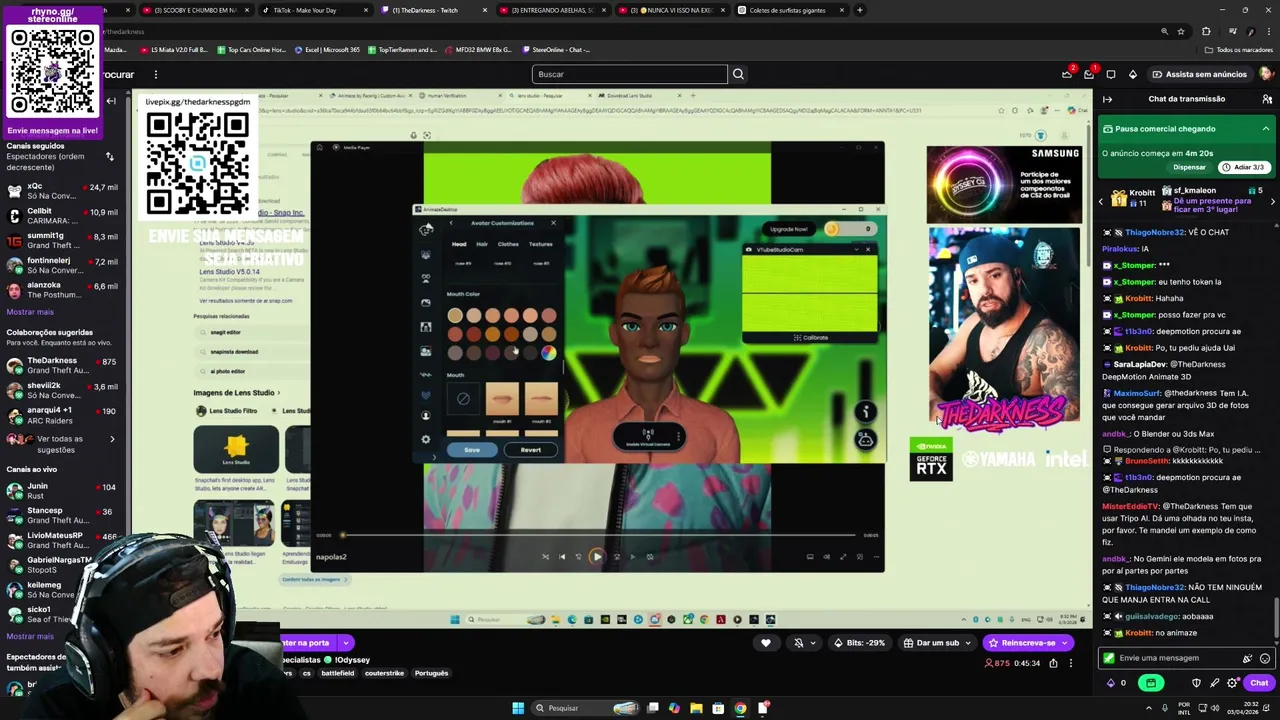The image size is (1280, 720).
Task: Open xQc channel in followed list
Action: click(64, 191)
